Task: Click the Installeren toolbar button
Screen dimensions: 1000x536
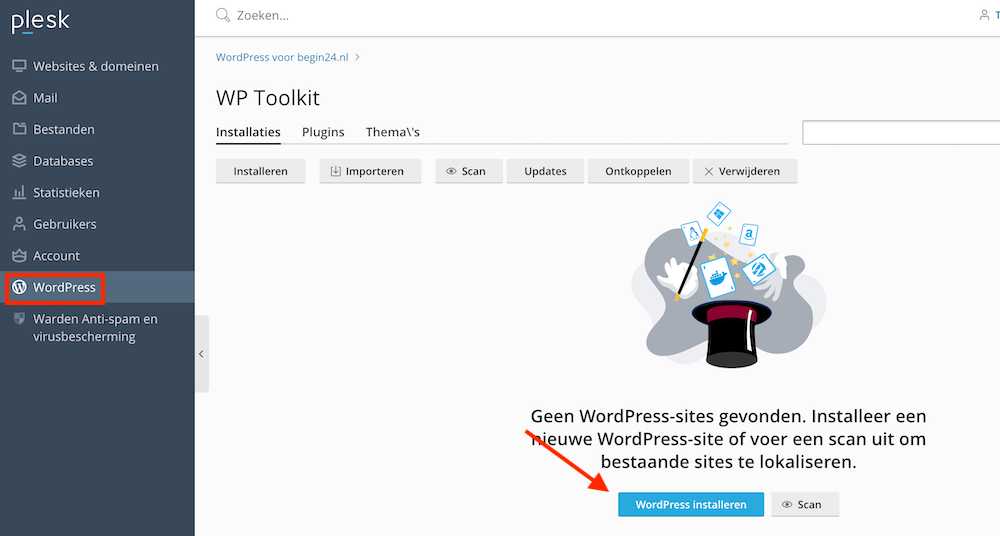Action: point(260,171)
